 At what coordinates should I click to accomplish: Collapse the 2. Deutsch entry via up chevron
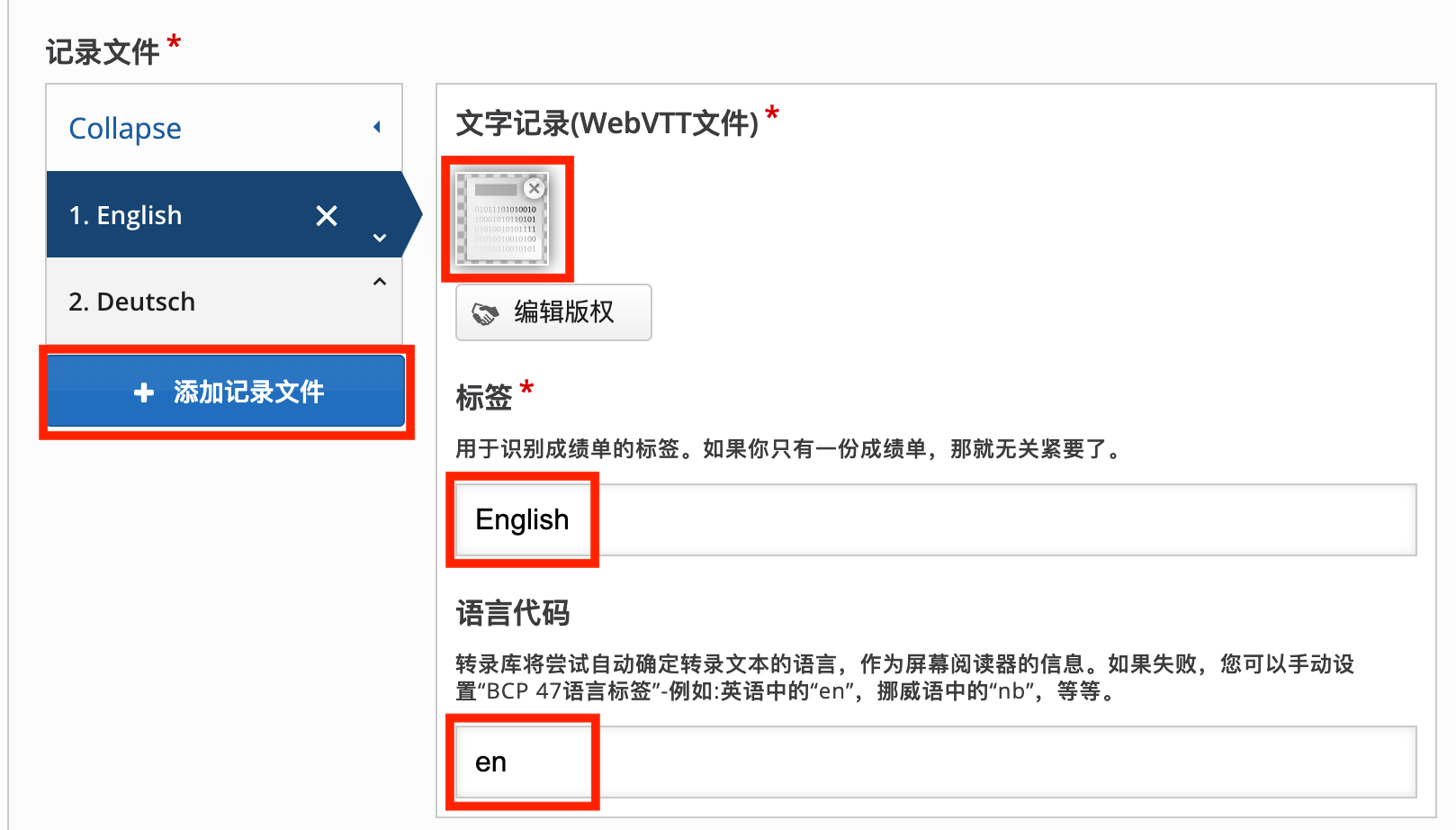(379, 280)
